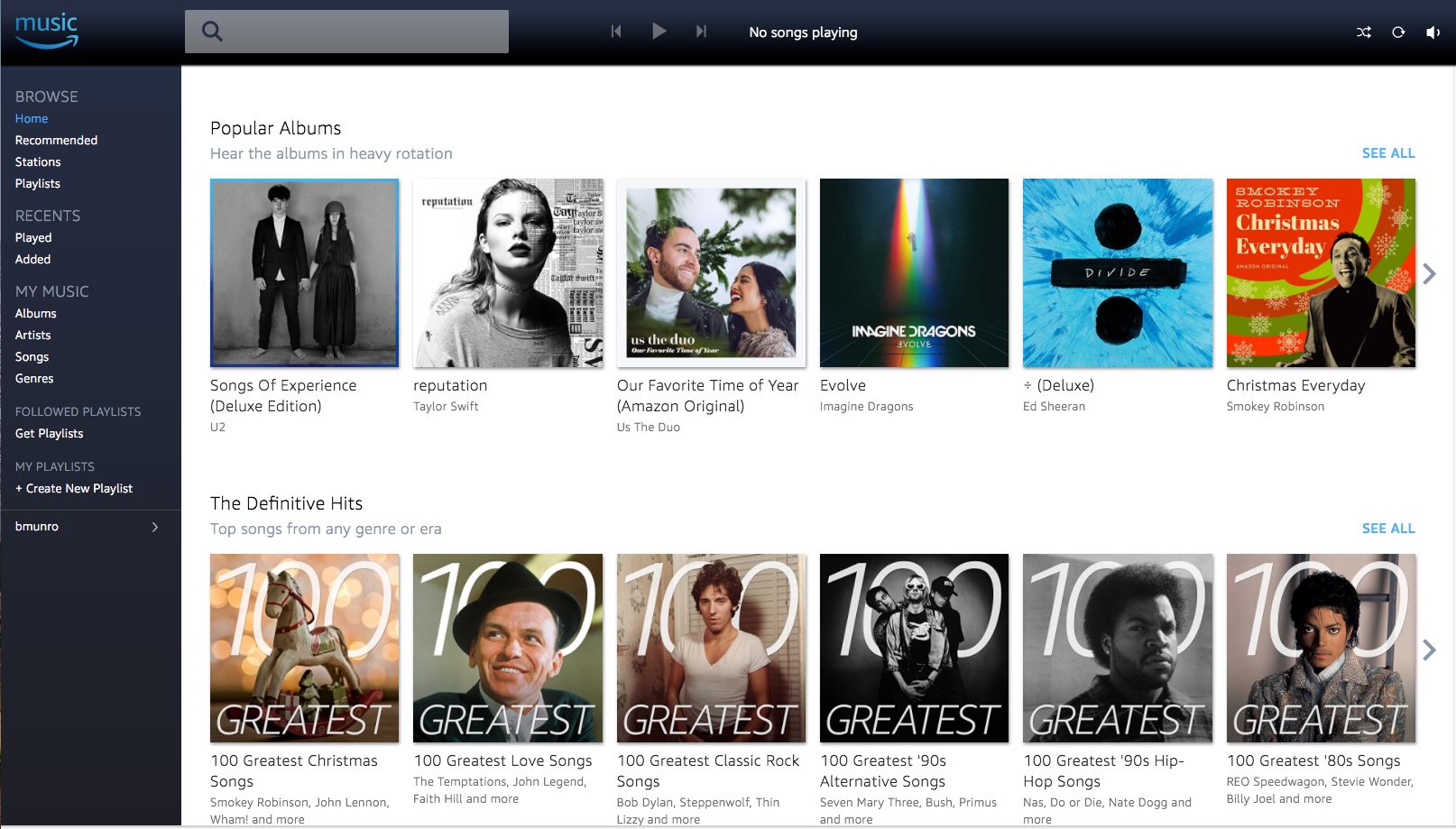Click 100 Greatest Love Songs title
The image size is (1456, 829).
click(502, 760)
